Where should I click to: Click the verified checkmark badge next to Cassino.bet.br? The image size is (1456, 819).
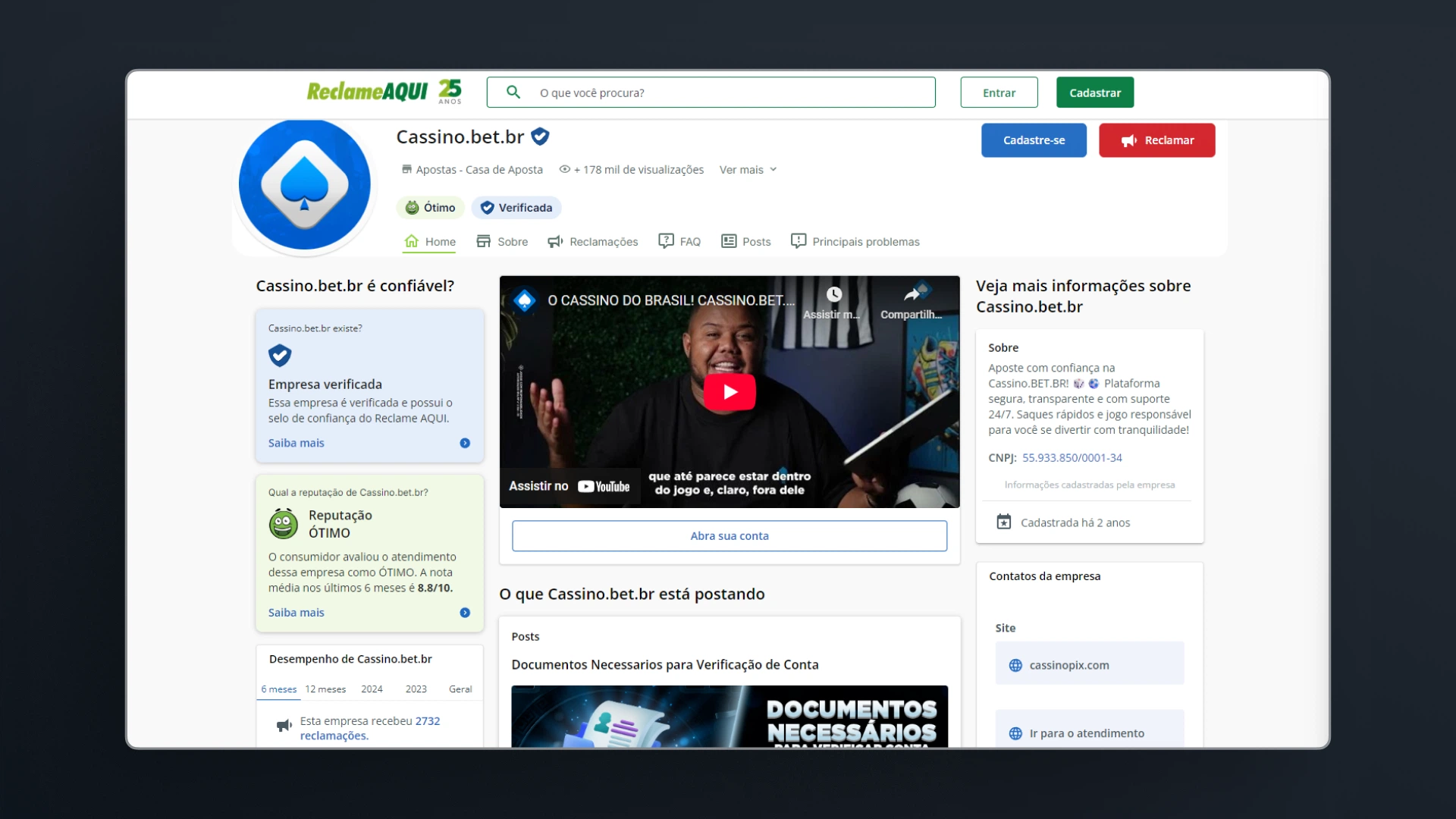541,136
